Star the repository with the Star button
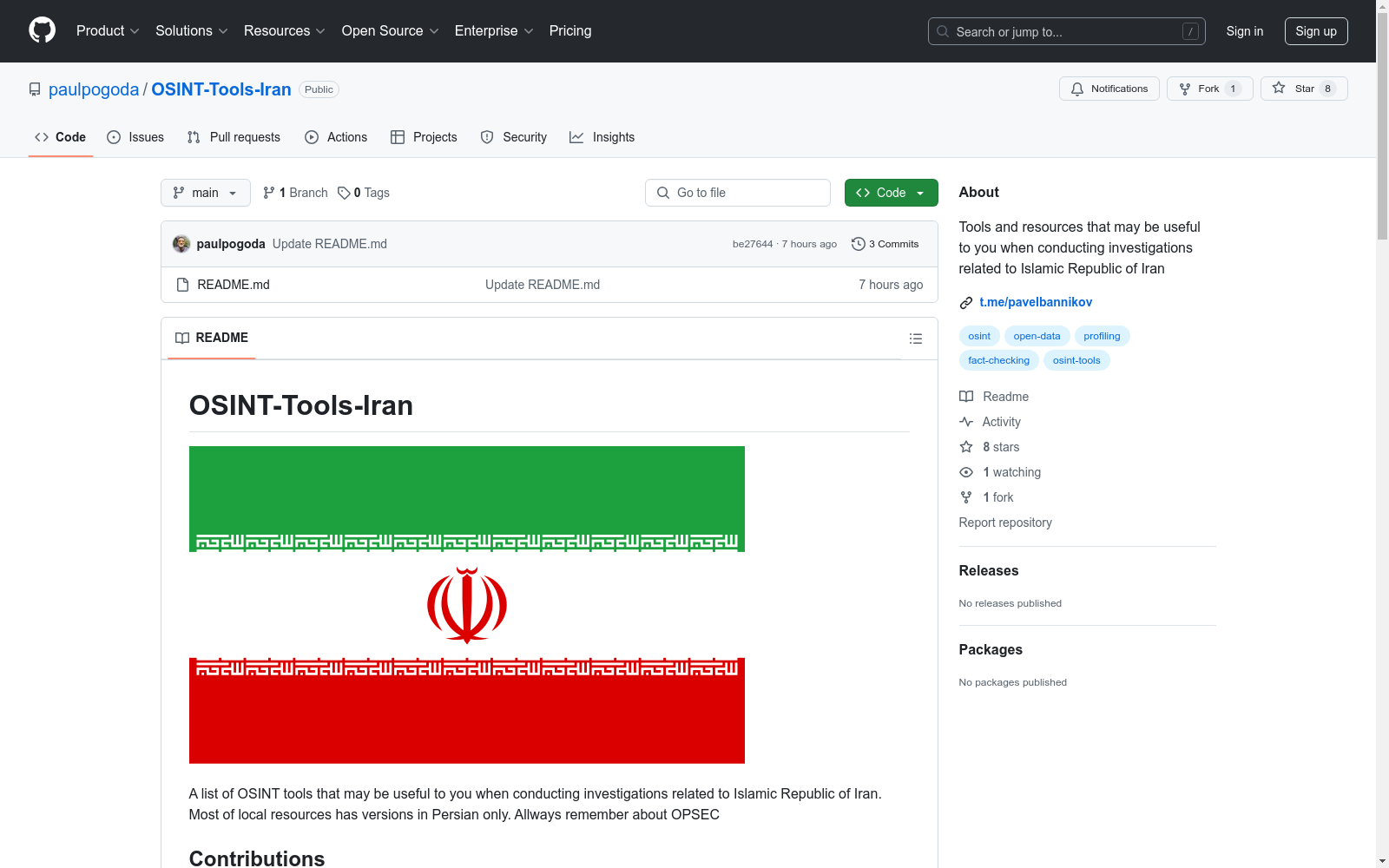The image size is (1389, 868). [x=1304, y=89]
